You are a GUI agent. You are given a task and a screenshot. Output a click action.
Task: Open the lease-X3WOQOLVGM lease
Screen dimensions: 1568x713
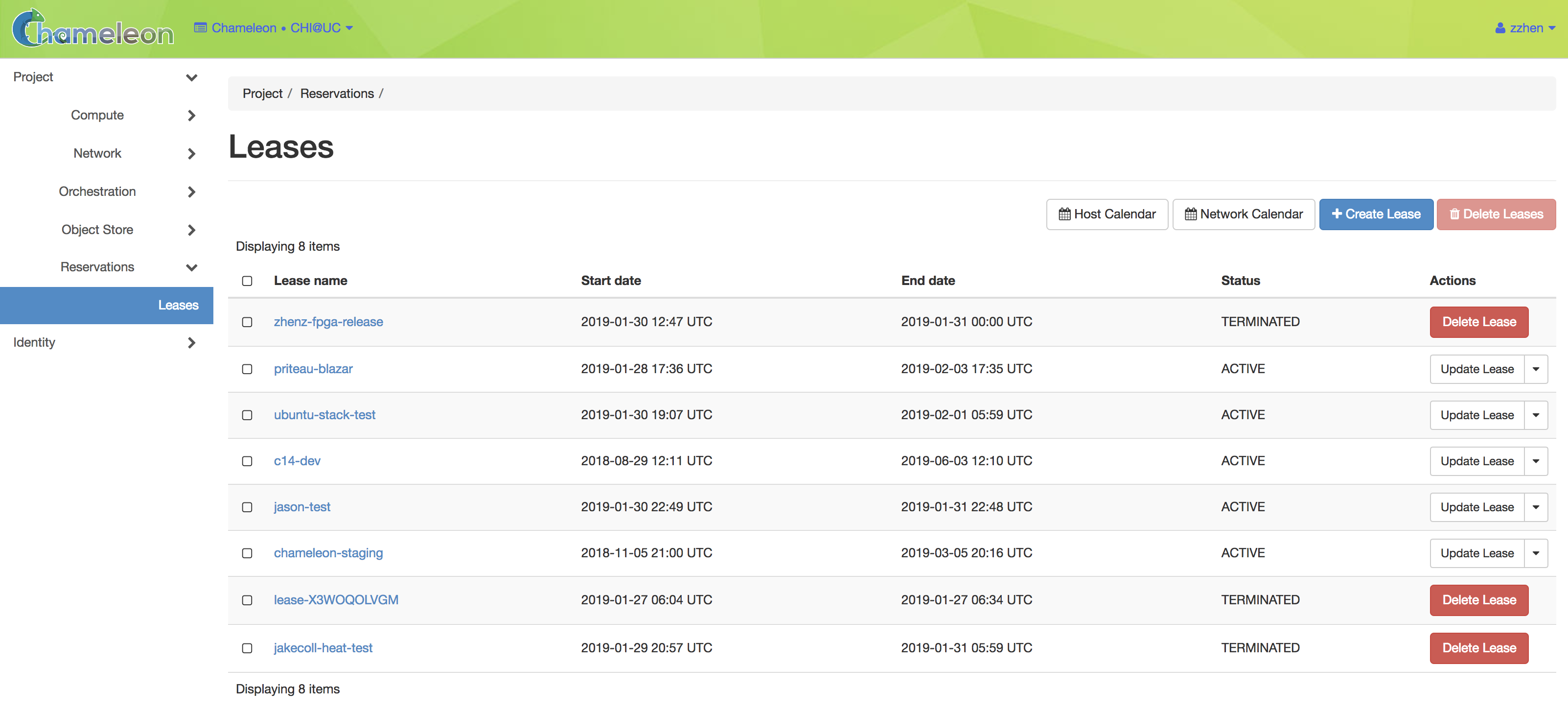pos(336,600)
